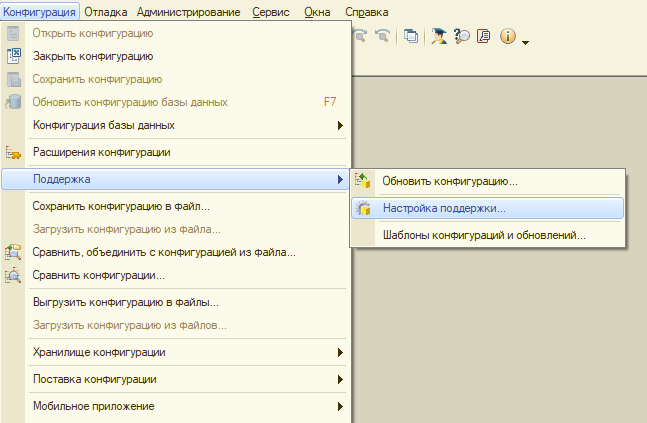Open the toolbar overflow dropdown arrow
This screenshot has width=647, height=423.
point(525,42)
